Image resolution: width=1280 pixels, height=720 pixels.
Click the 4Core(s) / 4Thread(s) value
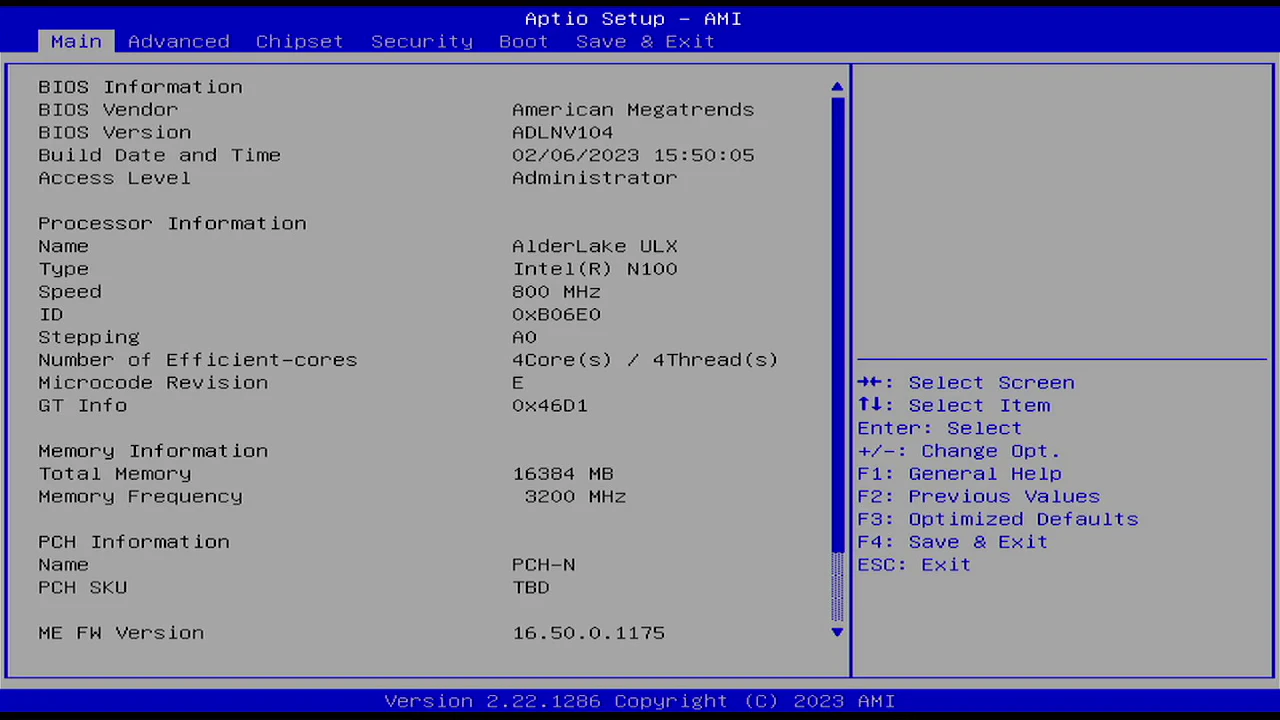pyautogui.click(x=645, y=360)
